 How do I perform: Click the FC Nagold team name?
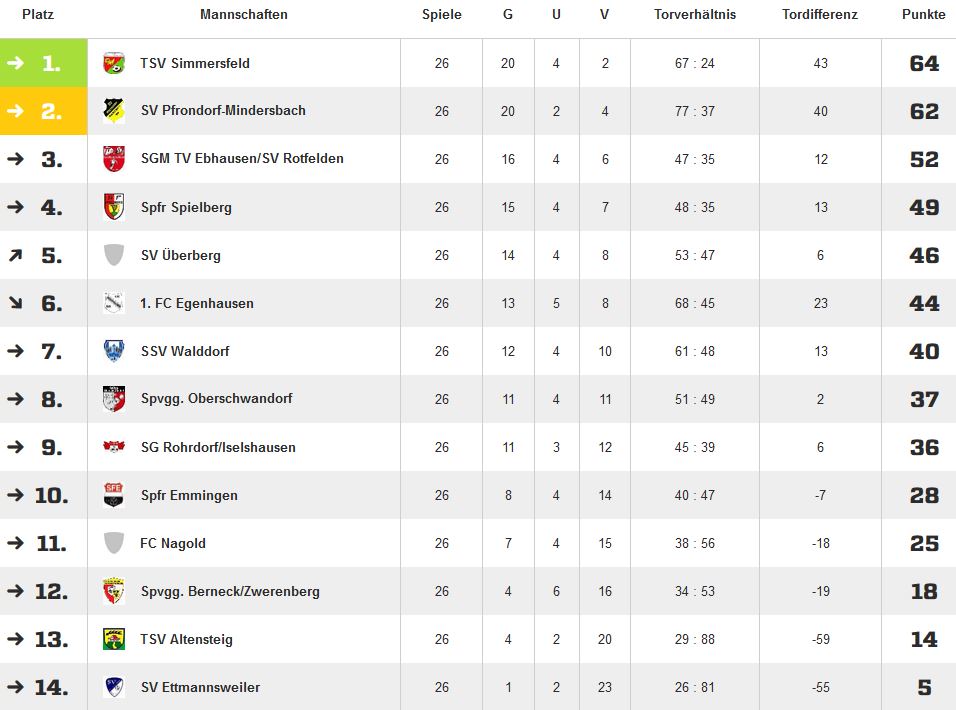[173, 543]
